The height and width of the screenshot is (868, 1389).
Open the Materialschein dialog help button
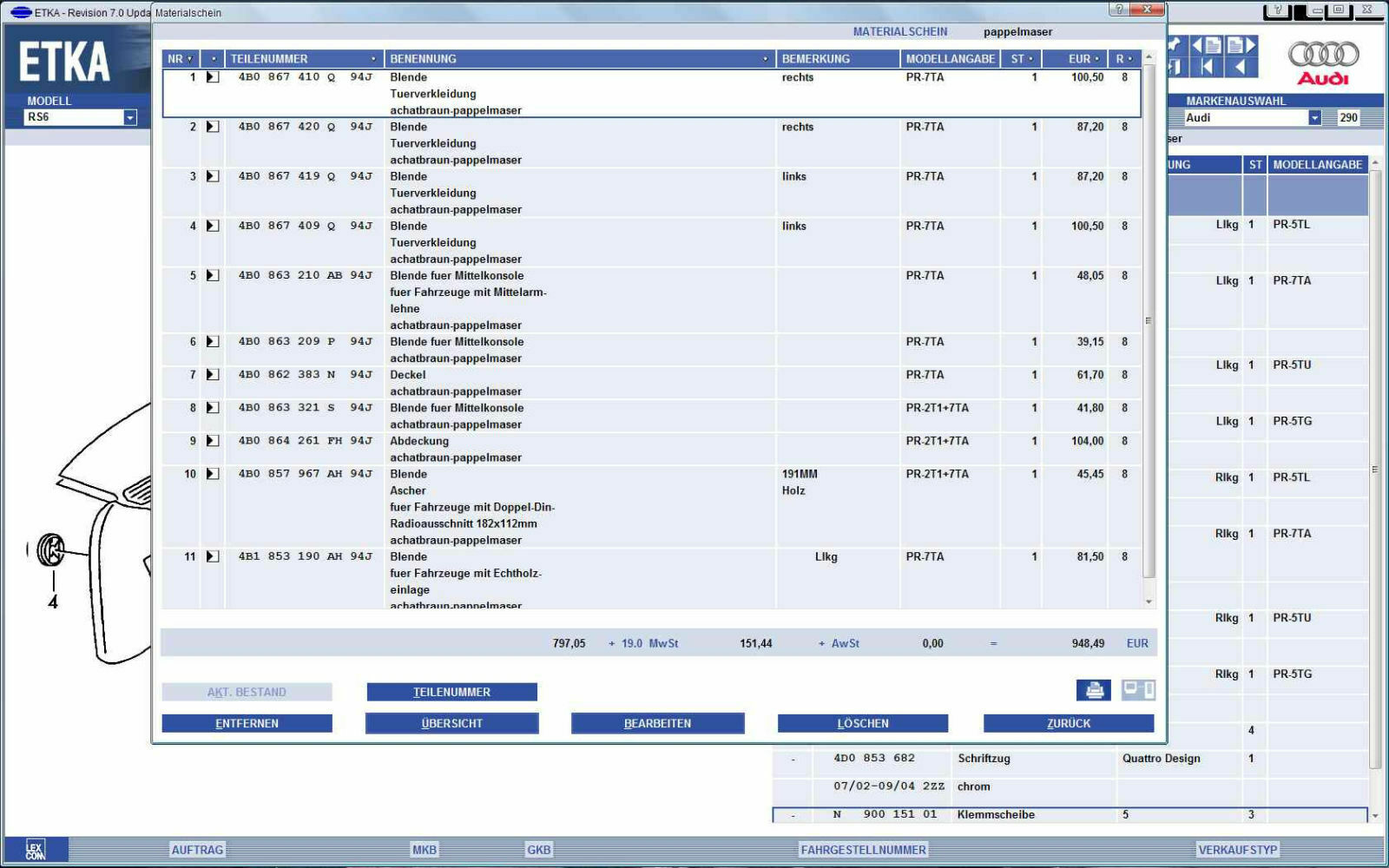click(1119, 10)
